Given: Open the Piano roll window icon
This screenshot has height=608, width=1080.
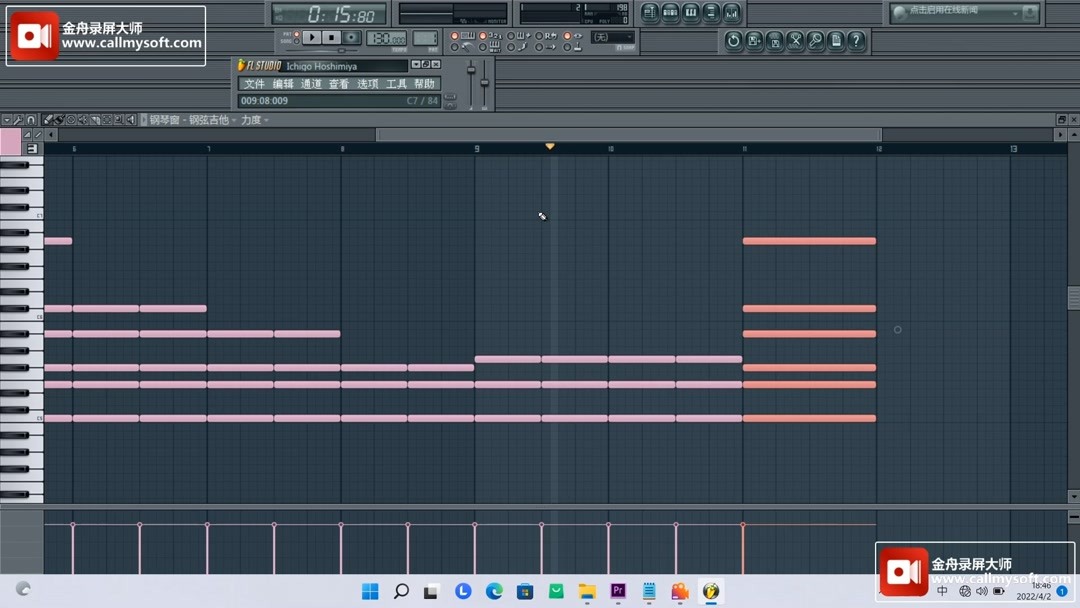Looking at the screenshot, I should [x=691, y=11].
